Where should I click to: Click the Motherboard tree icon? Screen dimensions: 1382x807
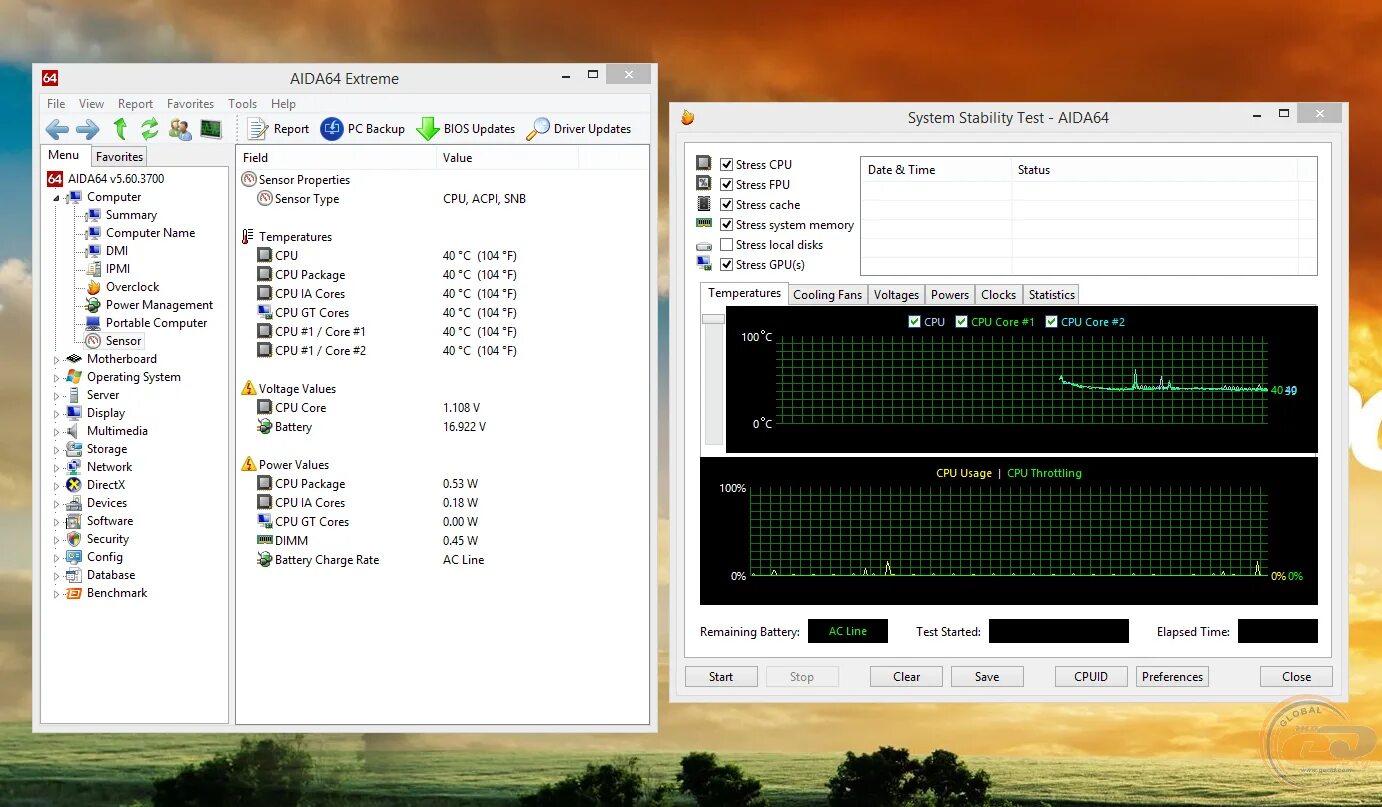[73, 359]
